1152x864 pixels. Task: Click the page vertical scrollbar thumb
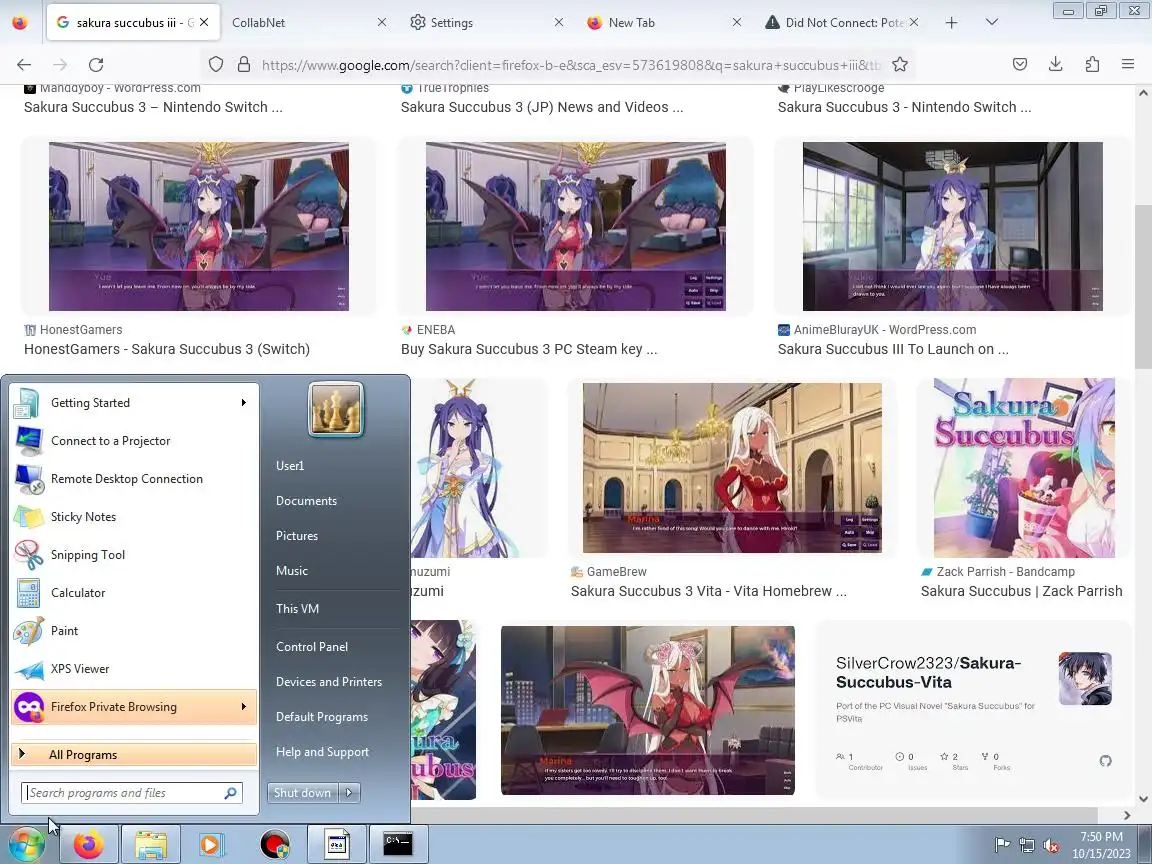(1142, 287)
